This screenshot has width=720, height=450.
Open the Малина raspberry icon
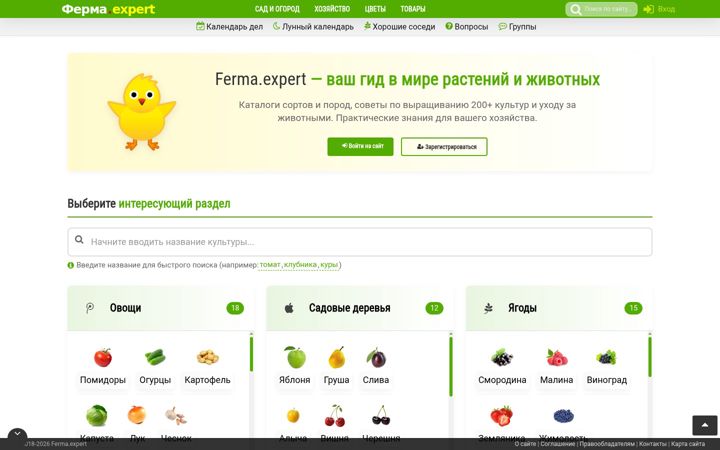tap(557, 357)
